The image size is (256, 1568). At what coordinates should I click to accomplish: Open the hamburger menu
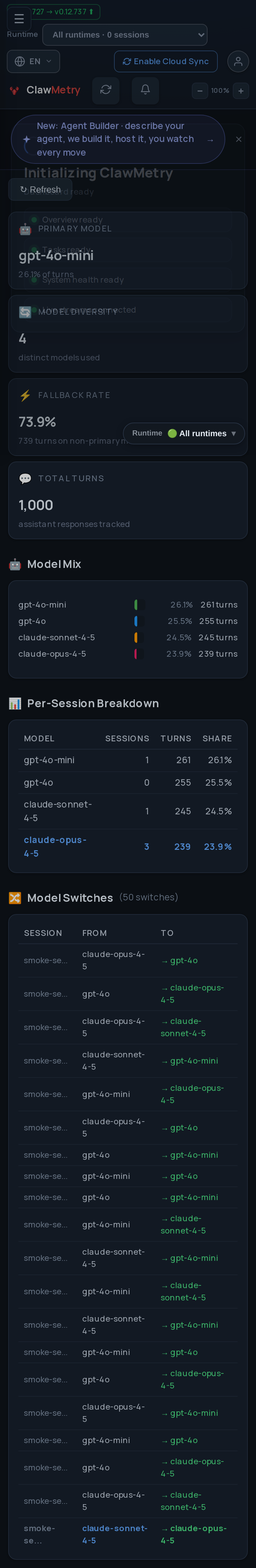pyautogui.click(x=19, y=19)
